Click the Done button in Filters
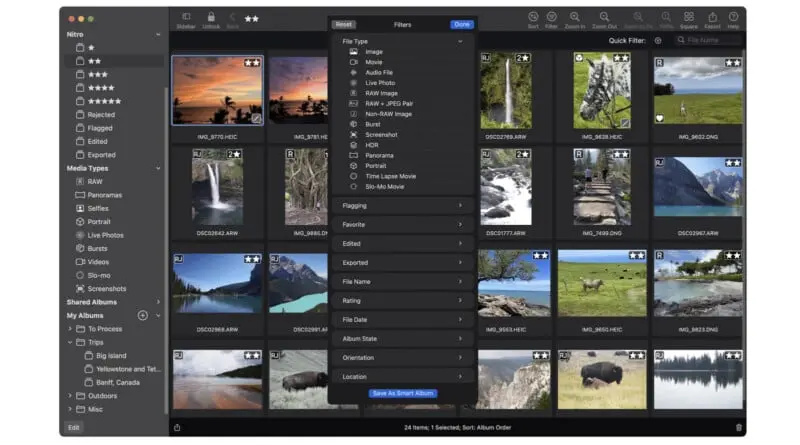800x445 pixels. click(461, 24)
